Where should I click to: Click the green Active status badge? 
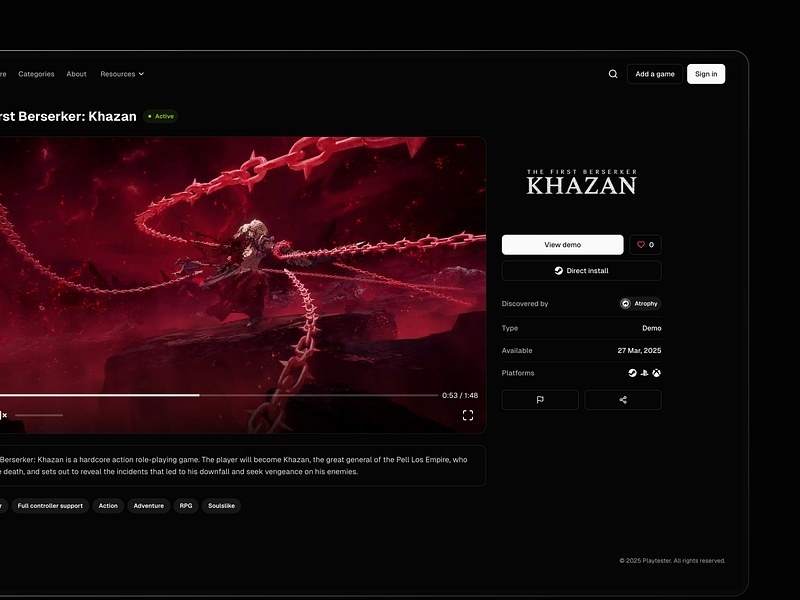[x=161, y=116]
